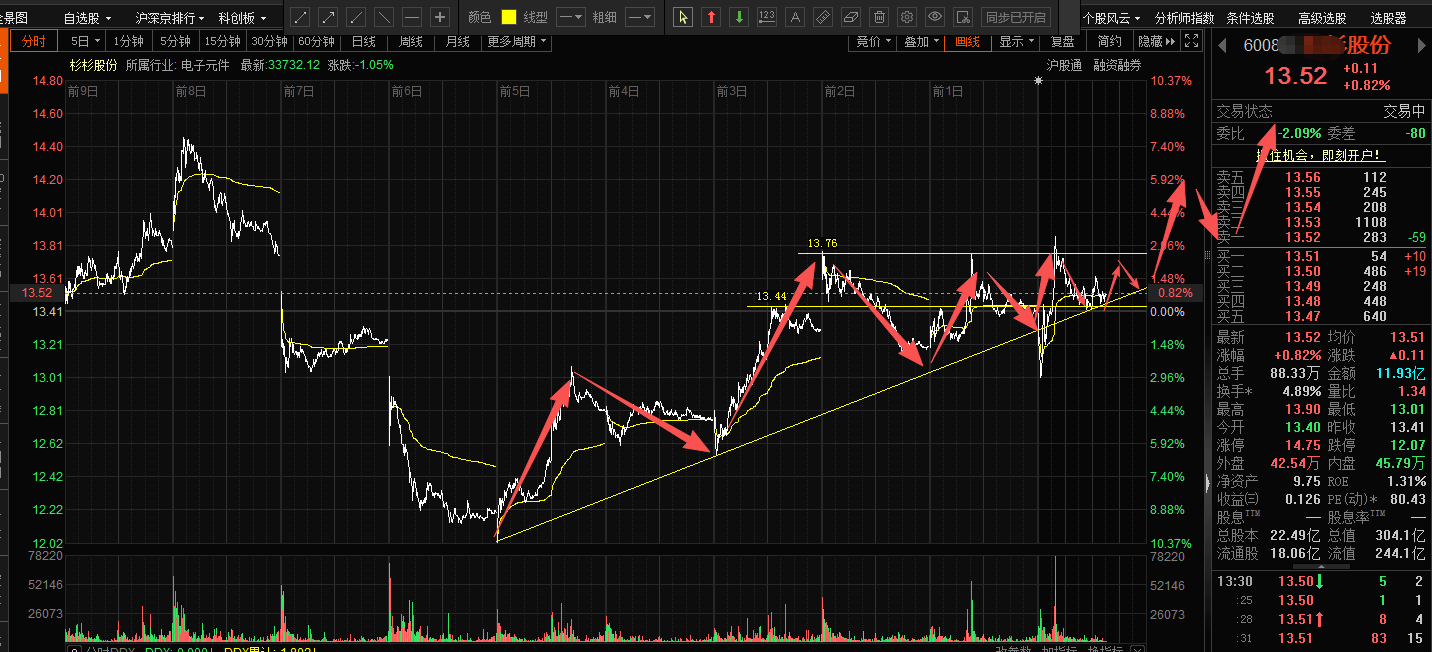Viewport: 1432px width, 652px height.
Task: Select the red up-arrow marker tool
Action: 710,17
